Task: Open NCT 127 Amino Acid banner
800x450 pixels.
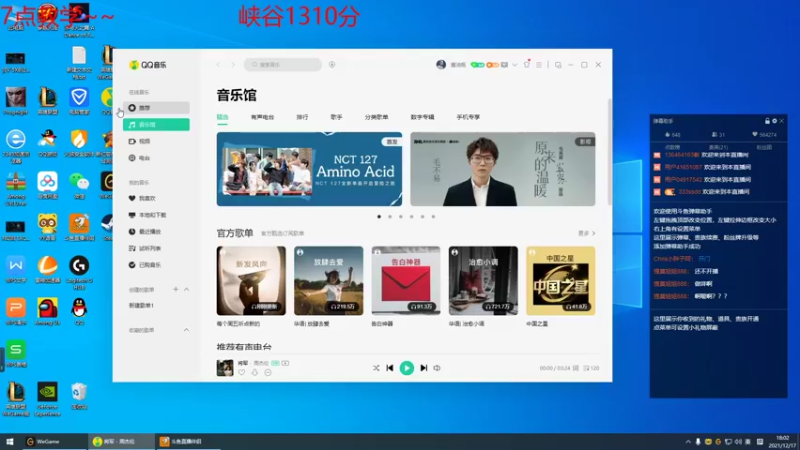Action: (309, 169)
